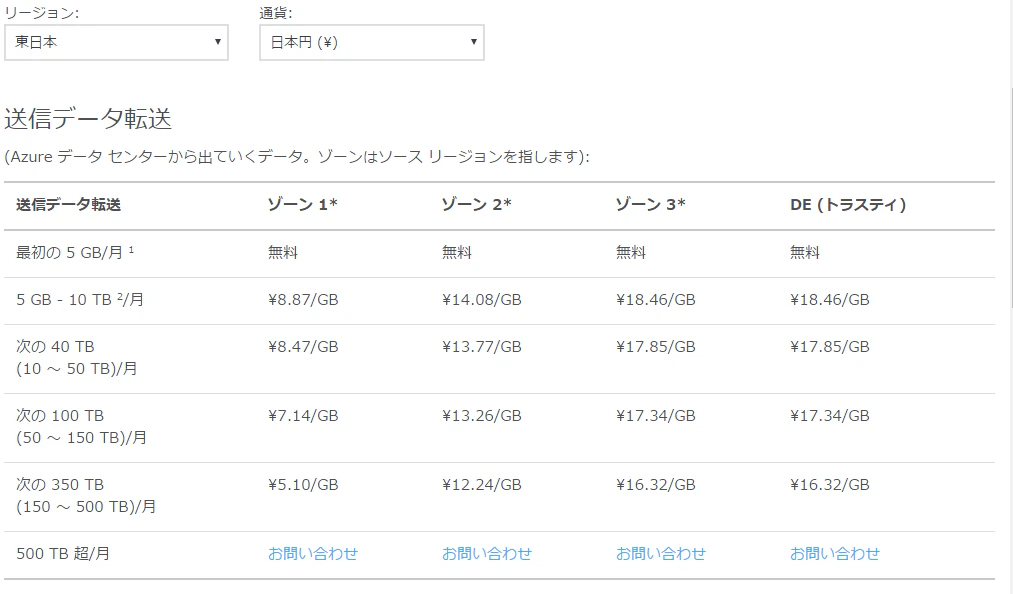Screen dimensions: 1013x594
Task: Click お問い合わせ link under ゾーン 1
Action: [x=313, y=554]
